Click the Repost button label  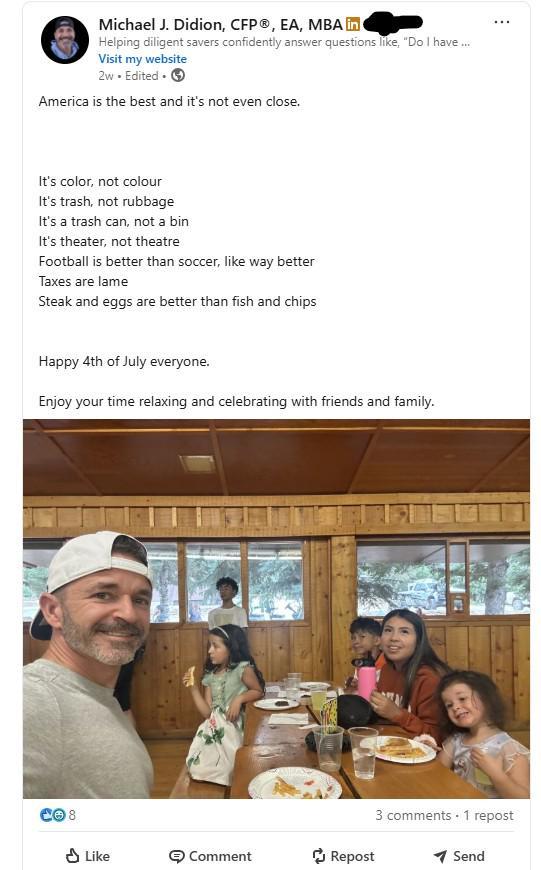click(352, 856)
